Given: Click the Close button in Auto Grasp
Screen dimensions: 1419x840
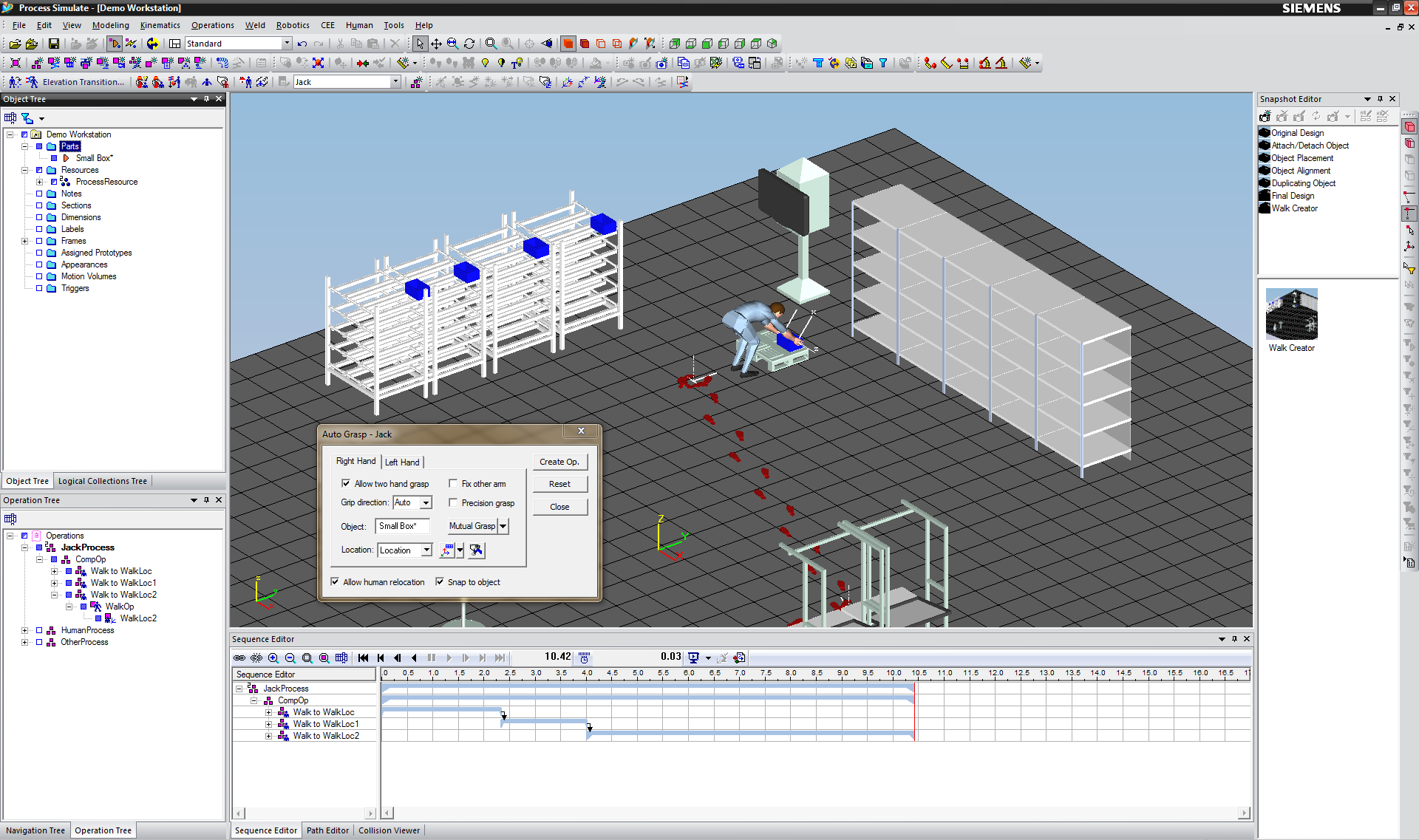Looking at the screenshot, I should point(559,507).
